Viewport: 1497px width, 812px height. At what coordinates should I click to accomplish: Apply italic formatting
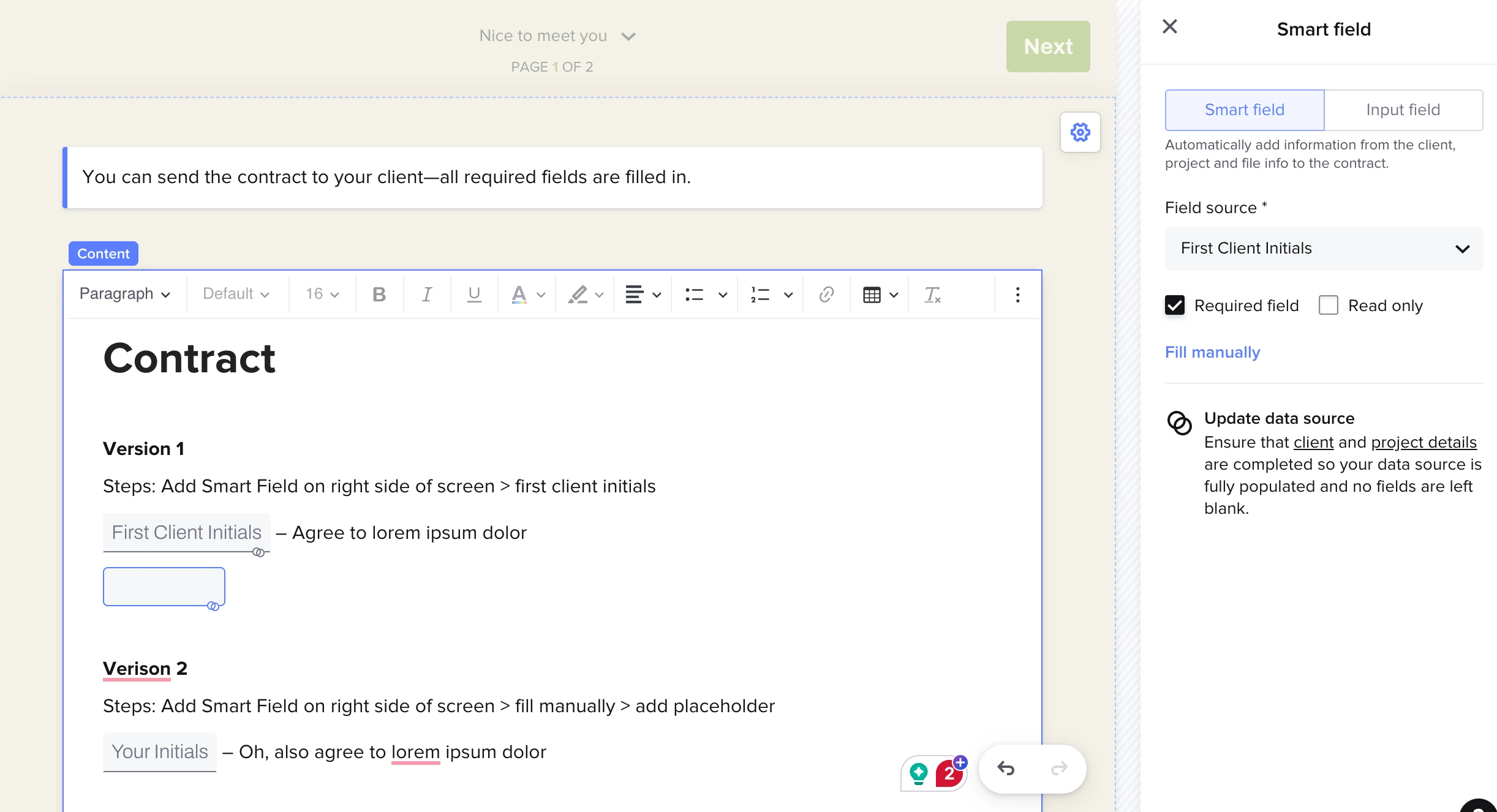[427, 295]
